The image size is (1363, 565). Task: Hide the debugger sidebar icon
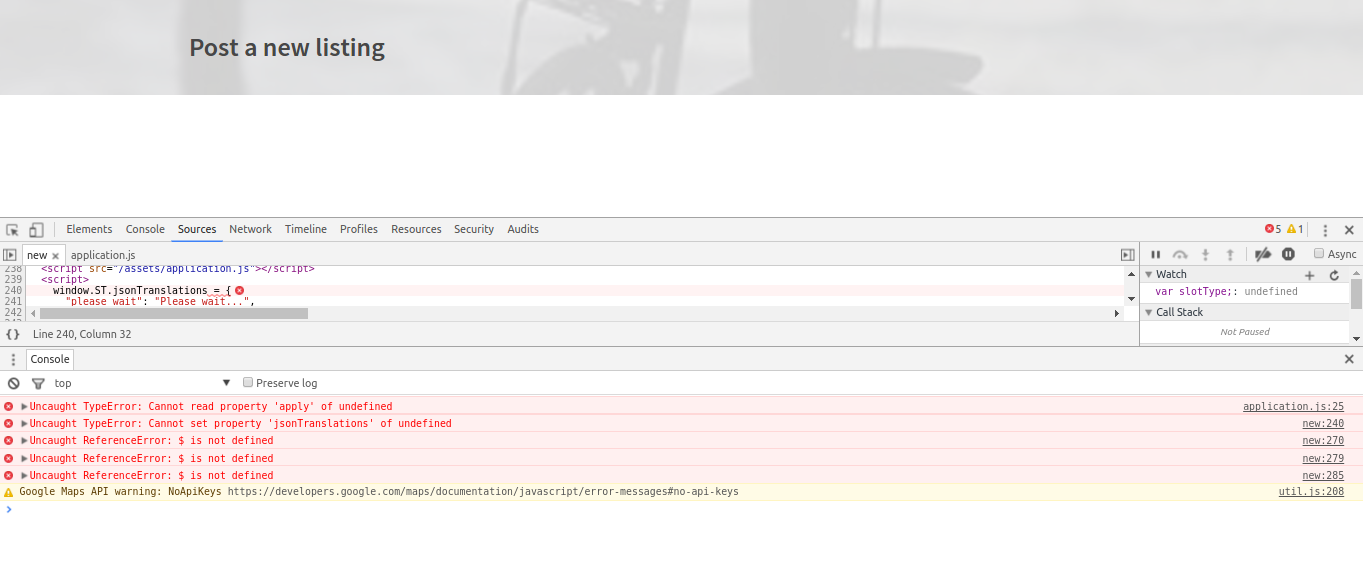click(x=1128, y=255)
